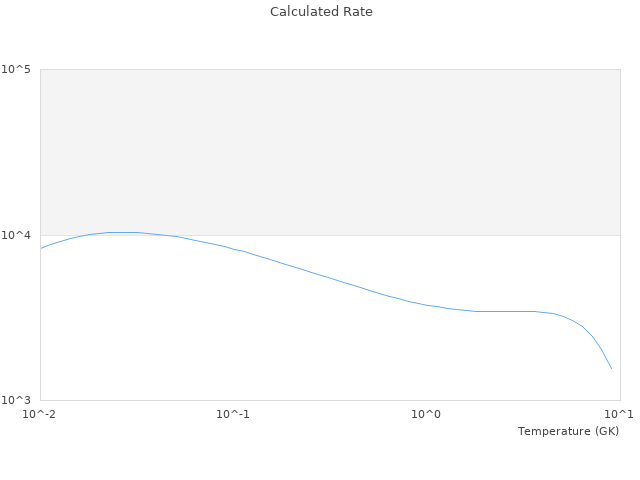Select the 10^3 y-axis tick label
This screenshot has height=480, width=640.
(16, 400)
